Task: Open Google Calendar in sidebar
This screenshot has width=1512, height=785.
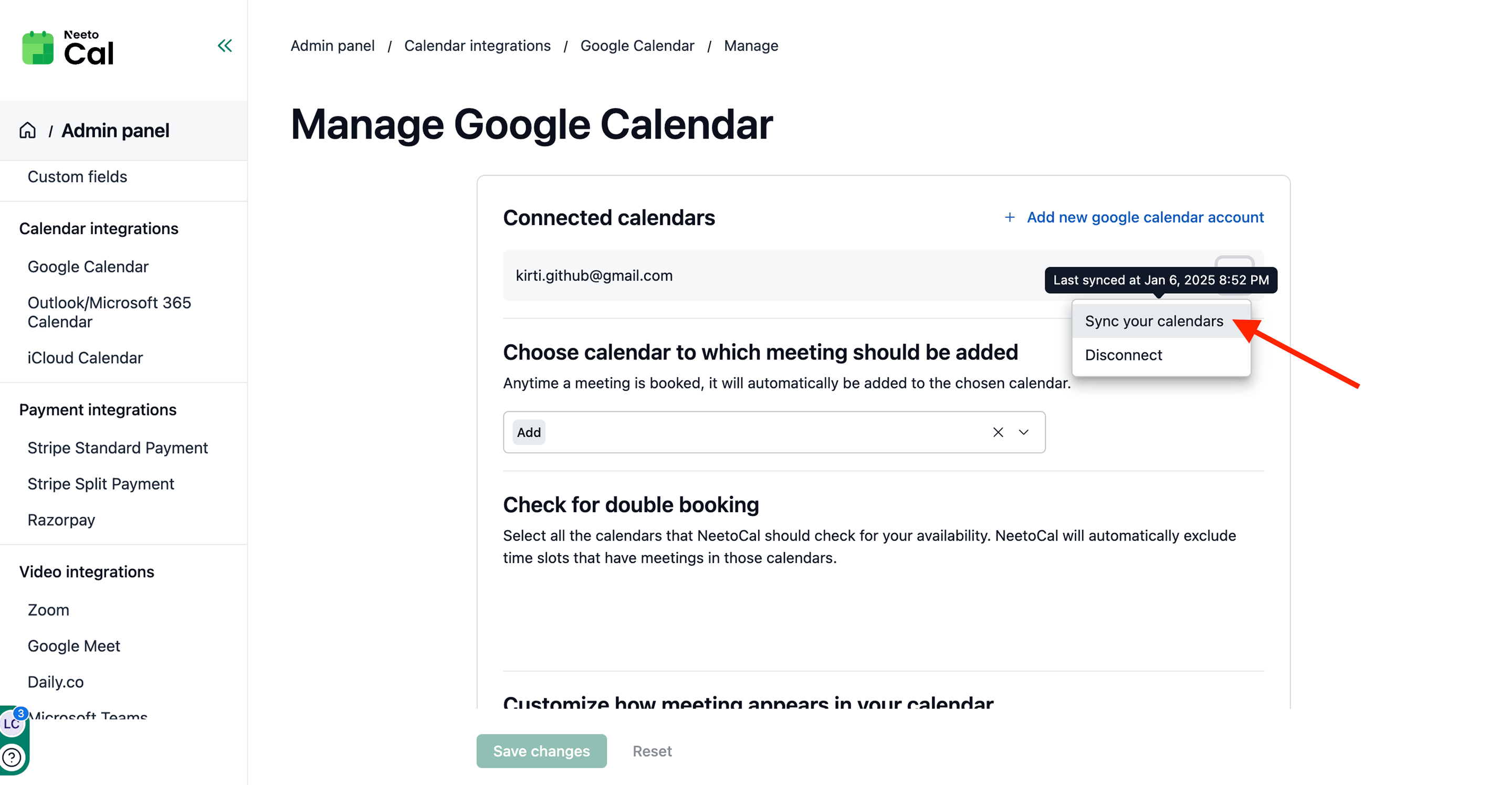Action: 88,267
